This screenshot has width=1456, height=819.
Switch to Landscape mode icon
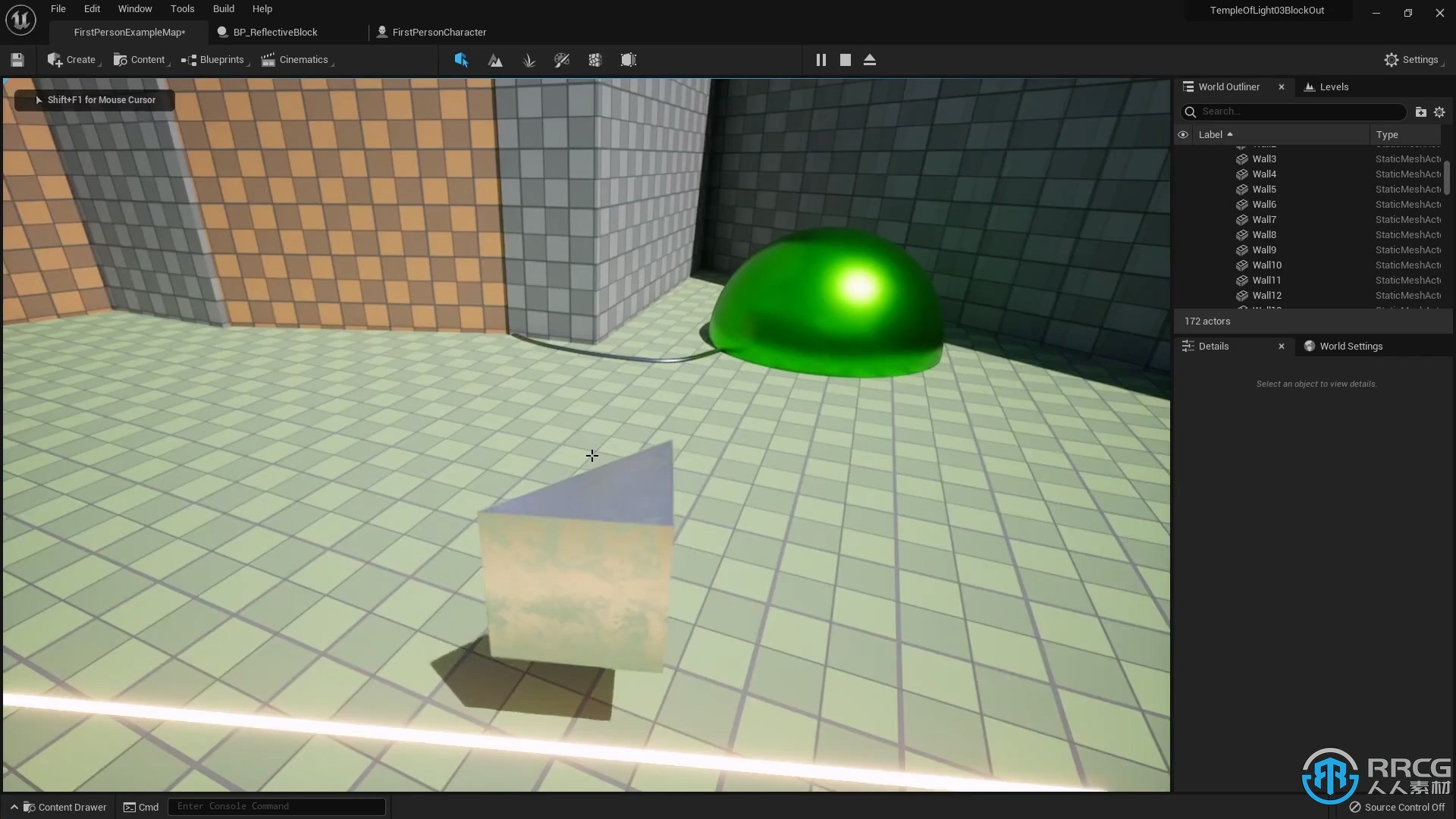(495, 60)
